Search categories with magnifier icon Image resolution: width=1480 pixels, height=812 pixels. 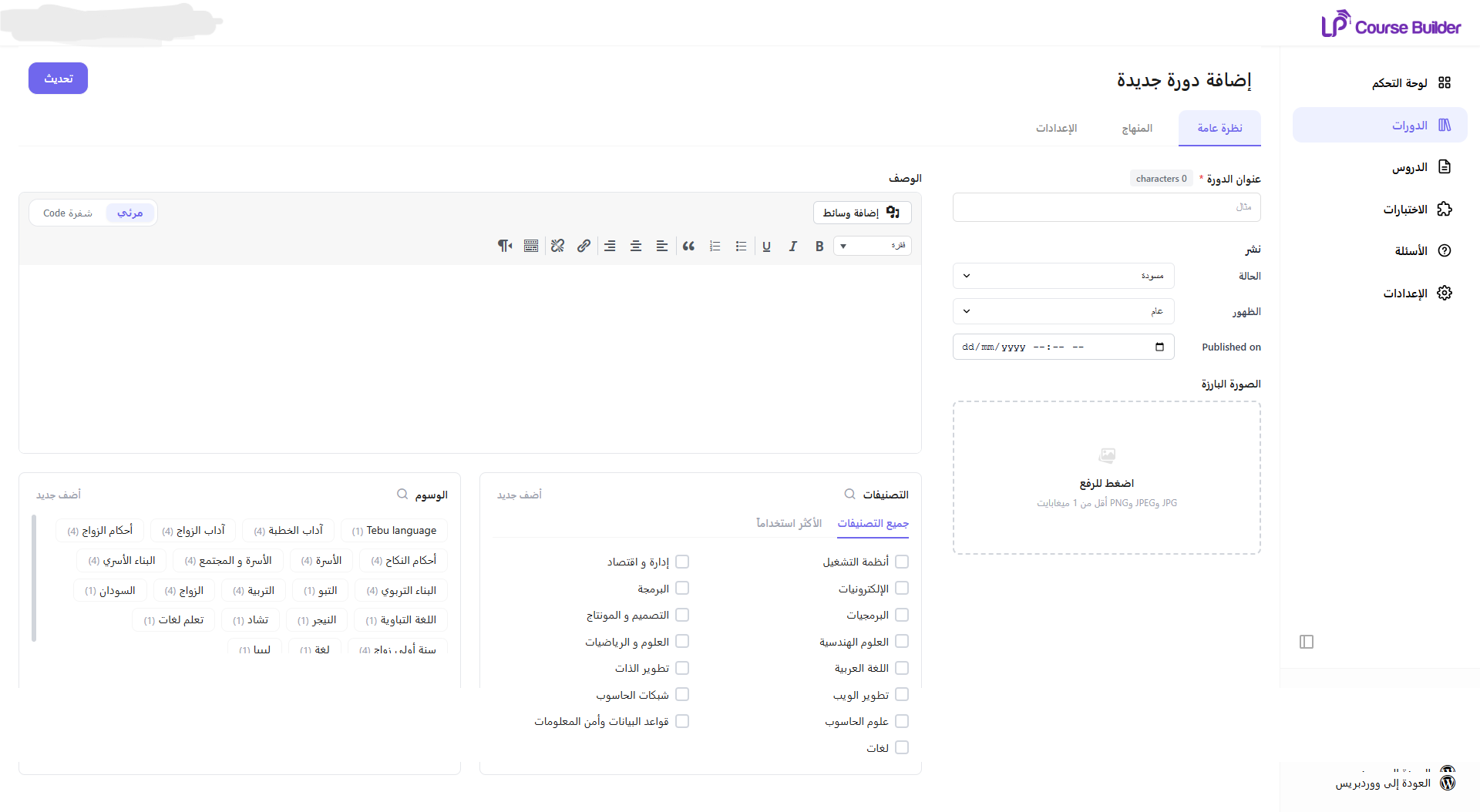point(849,494)
